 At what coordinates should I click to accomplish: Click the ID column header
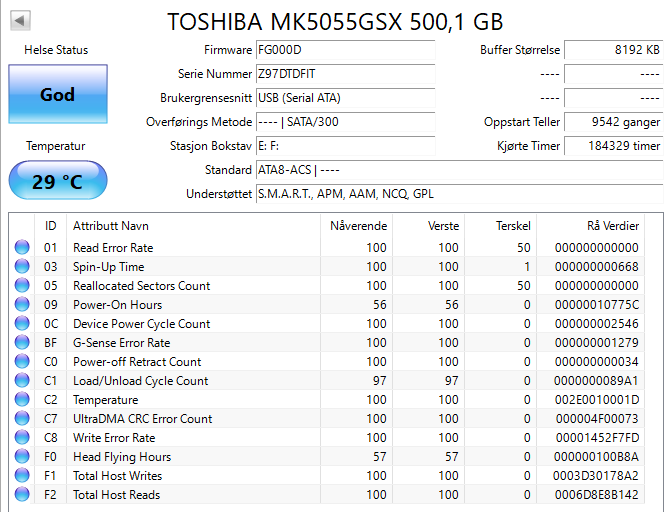(50, 226)
